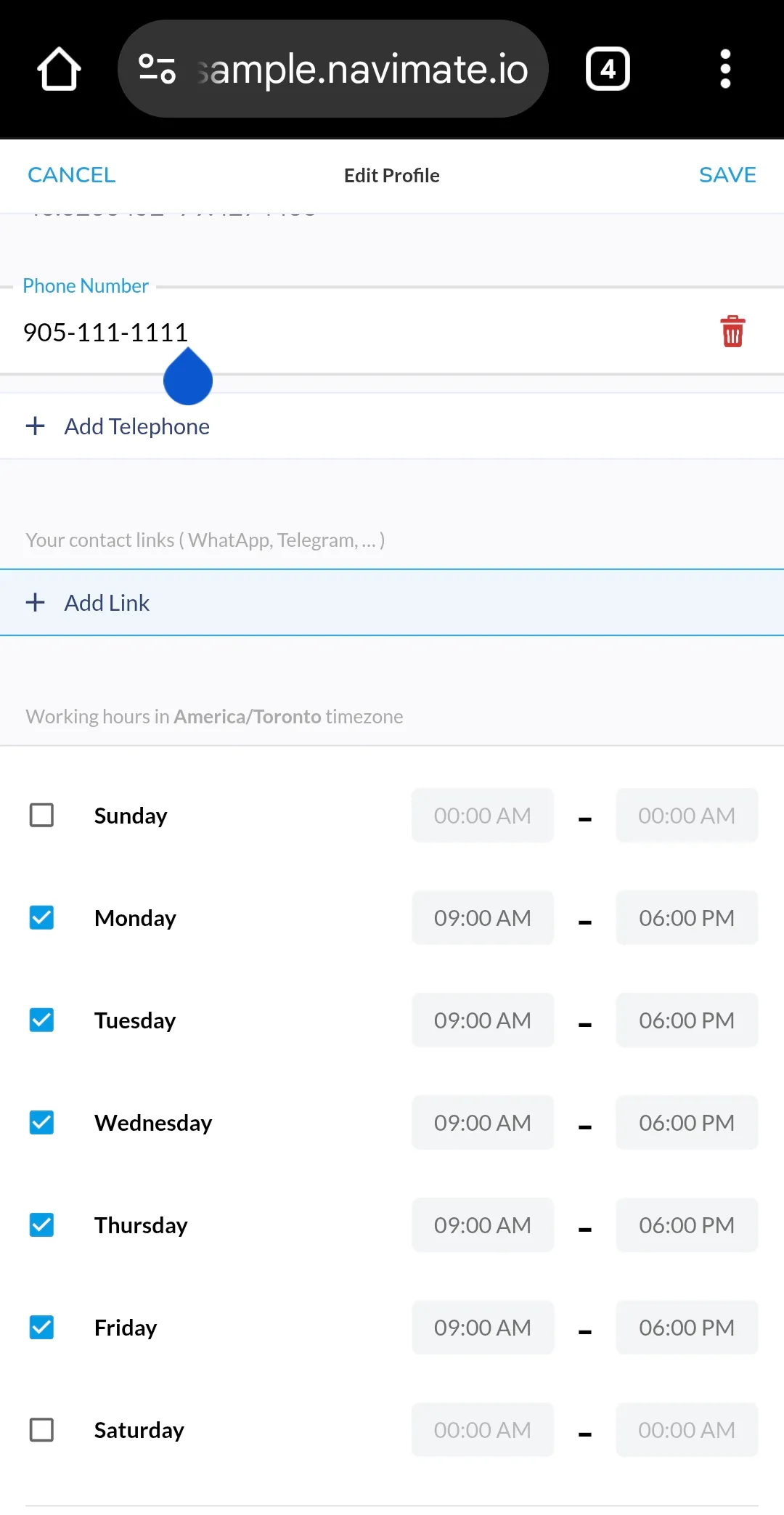Open Tuesday end time 06:00 PM picker
The image size is (784, 1515).
(687, 1020)
